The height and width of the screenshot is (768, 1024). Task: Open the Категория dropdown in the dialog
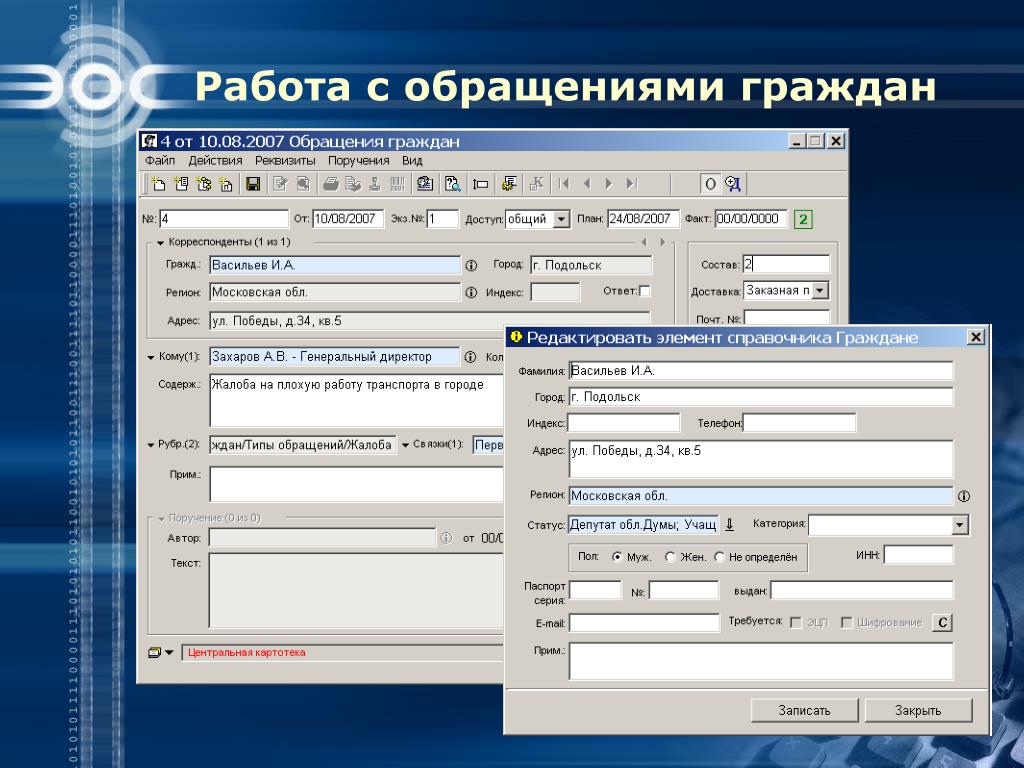[x=959, y=524]
